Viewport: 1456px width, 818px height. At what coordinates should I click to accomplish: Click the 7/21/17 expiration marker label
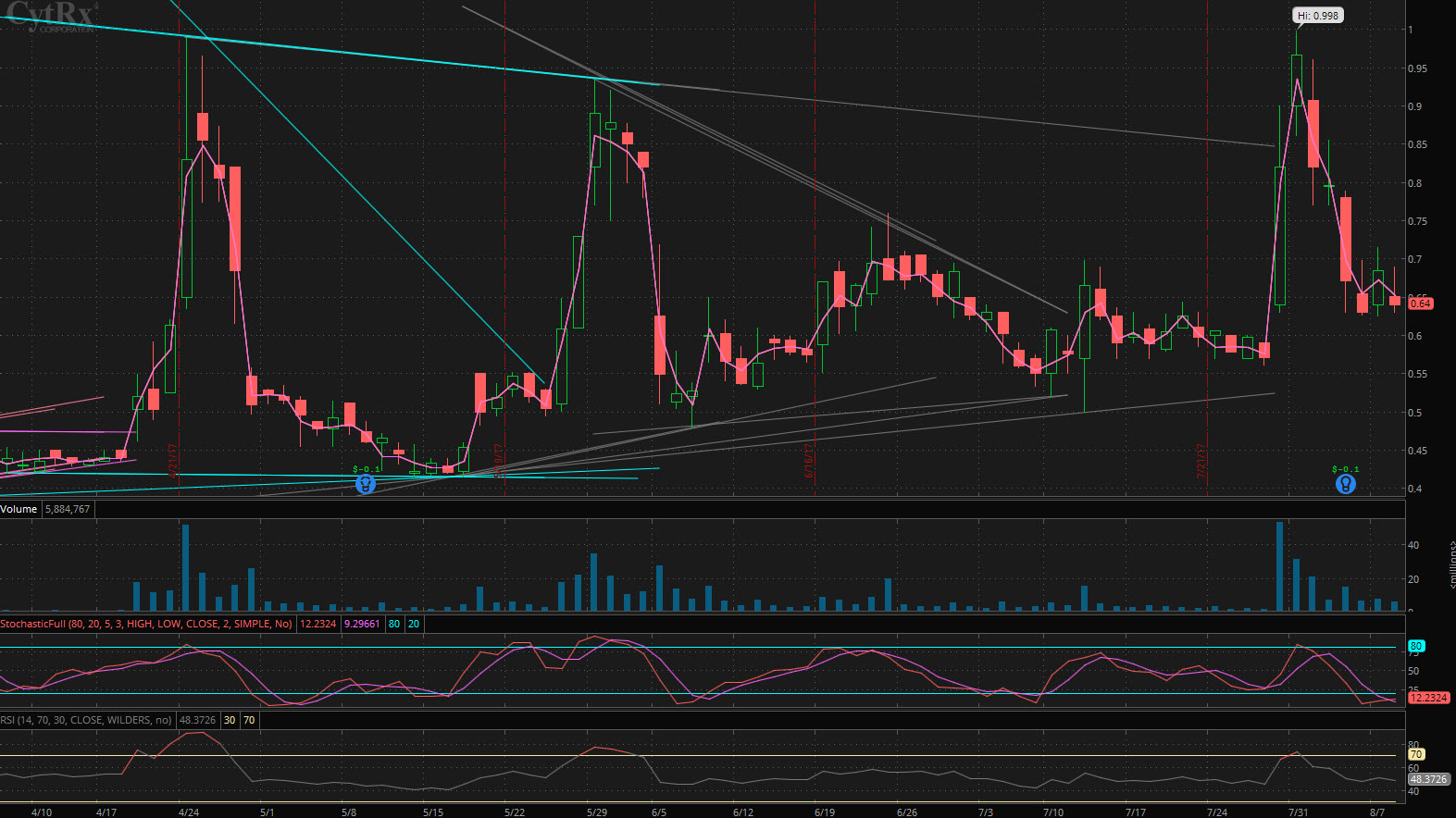[1201, 461]
